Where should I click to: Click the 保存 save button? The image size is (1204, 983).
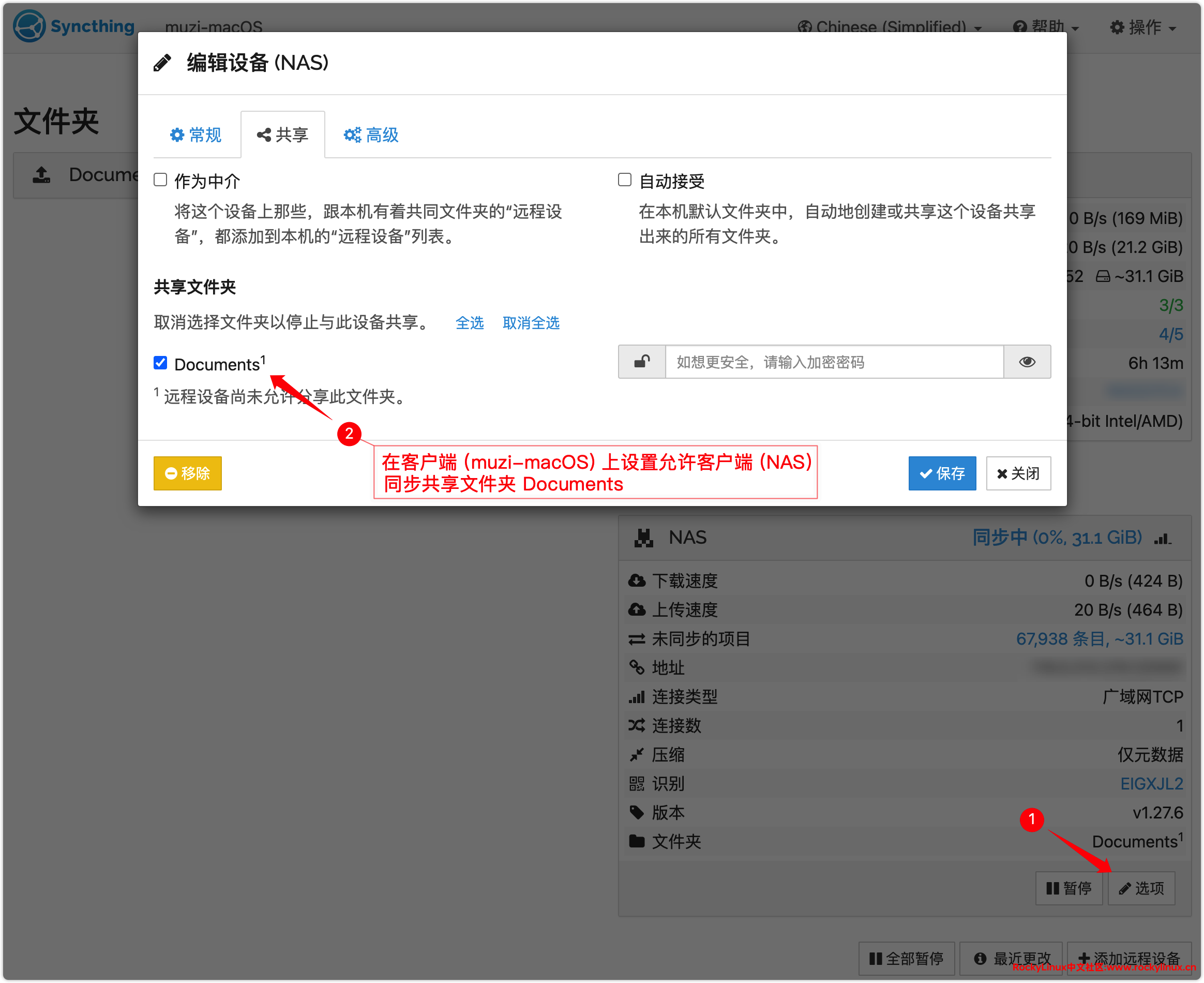[x=942, y=473]
